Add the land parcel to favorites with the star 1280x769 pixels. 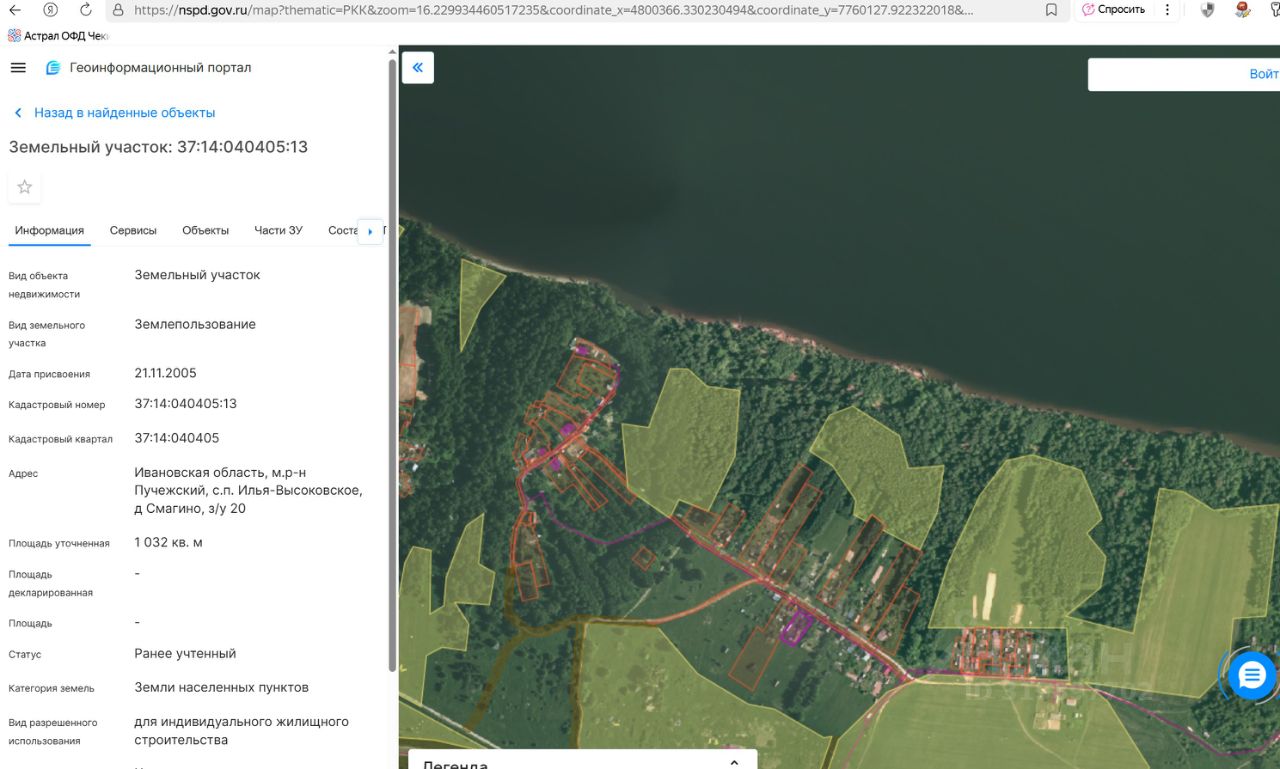click(x=25, y=187)
